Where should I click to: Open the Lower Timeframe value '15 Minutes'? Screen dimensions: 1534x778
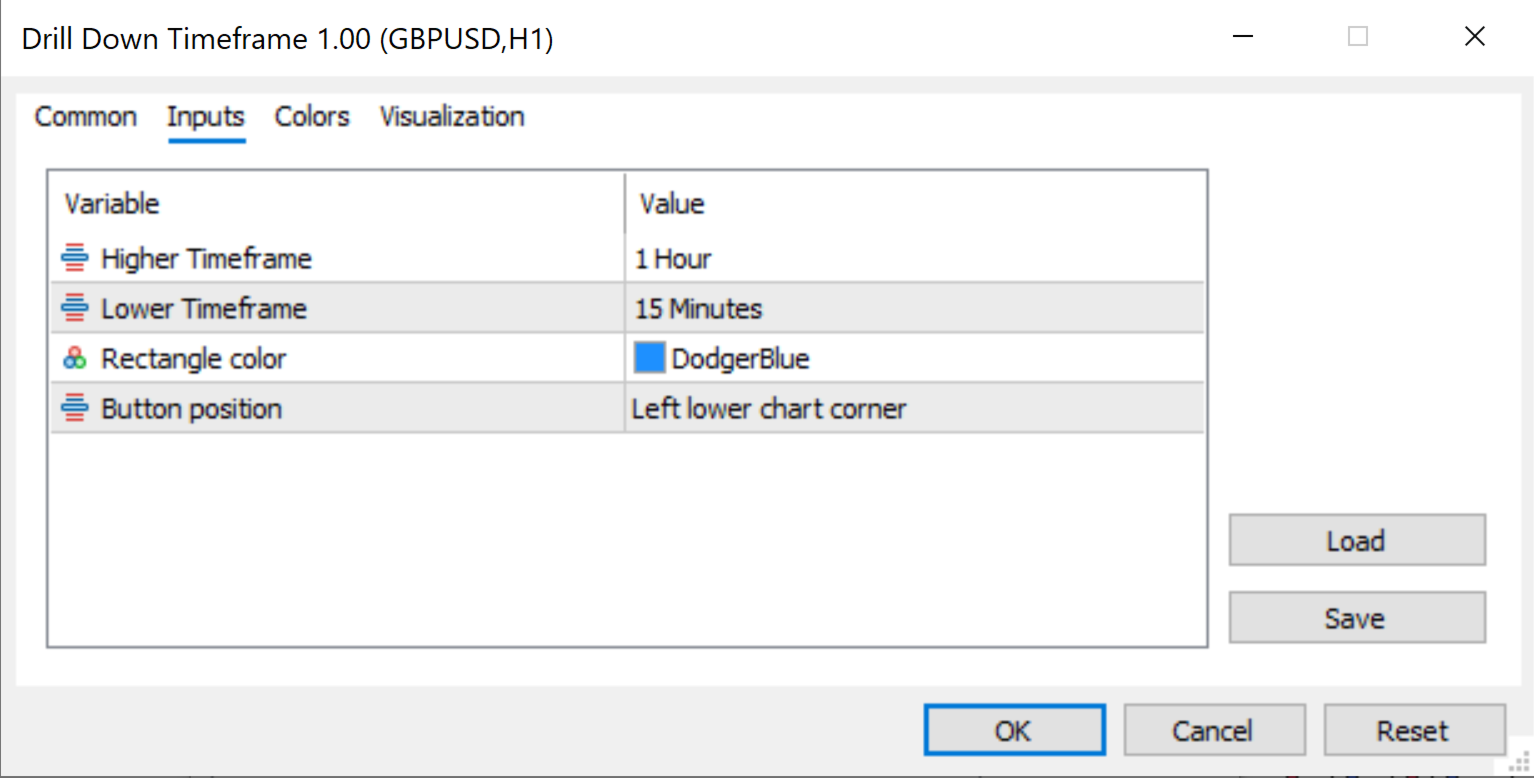(x=698, y=308)
